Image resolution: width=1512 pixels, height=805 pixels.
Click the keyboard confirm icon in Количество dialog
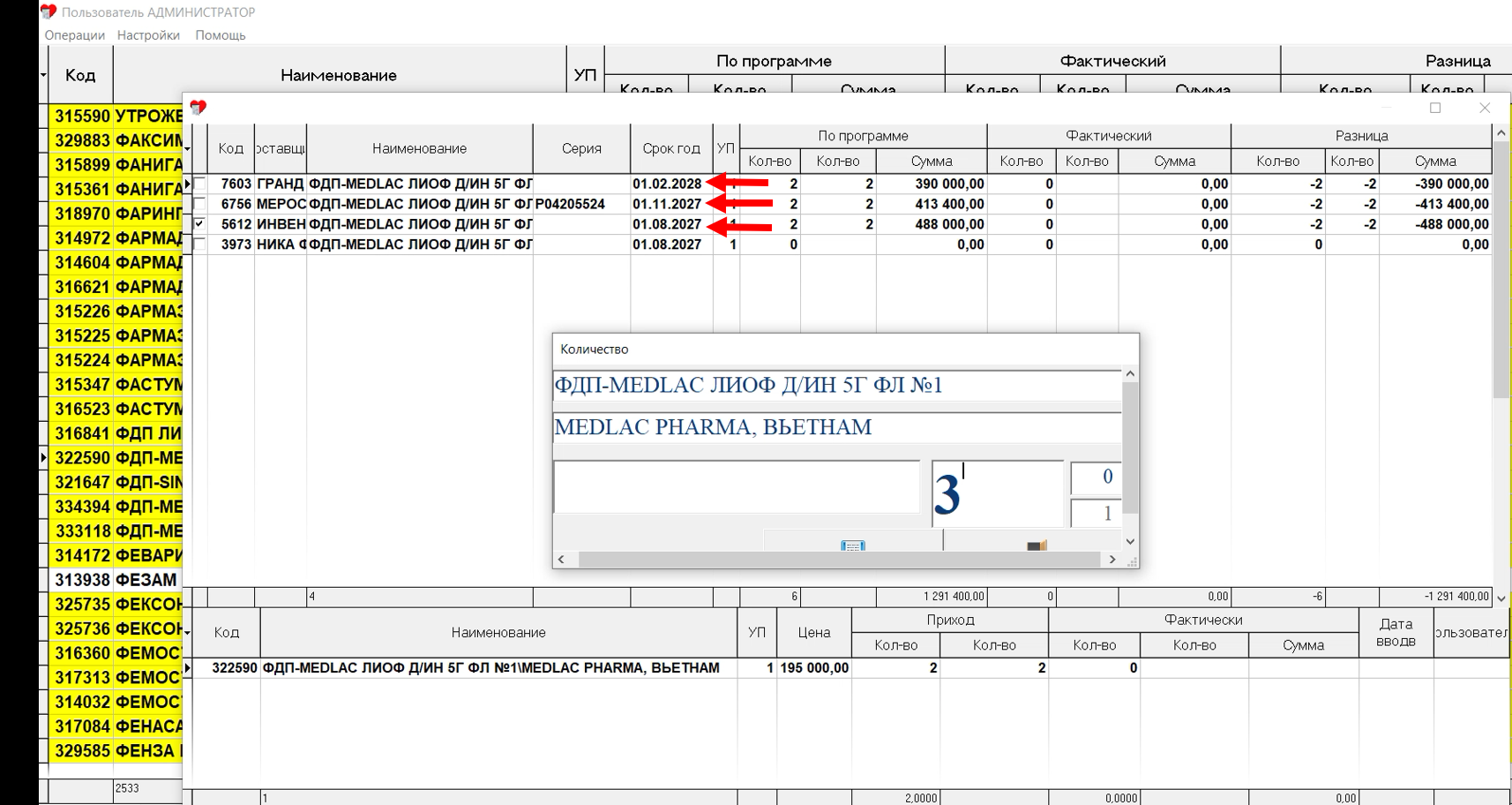point(853,545)
